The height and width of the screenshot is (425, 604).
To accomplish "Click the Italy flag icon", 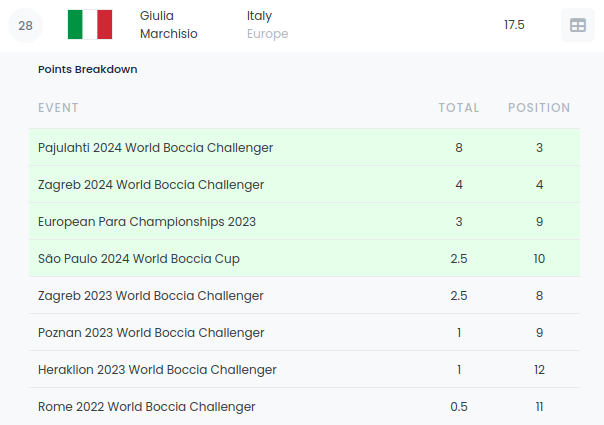I will pos(90,25).
